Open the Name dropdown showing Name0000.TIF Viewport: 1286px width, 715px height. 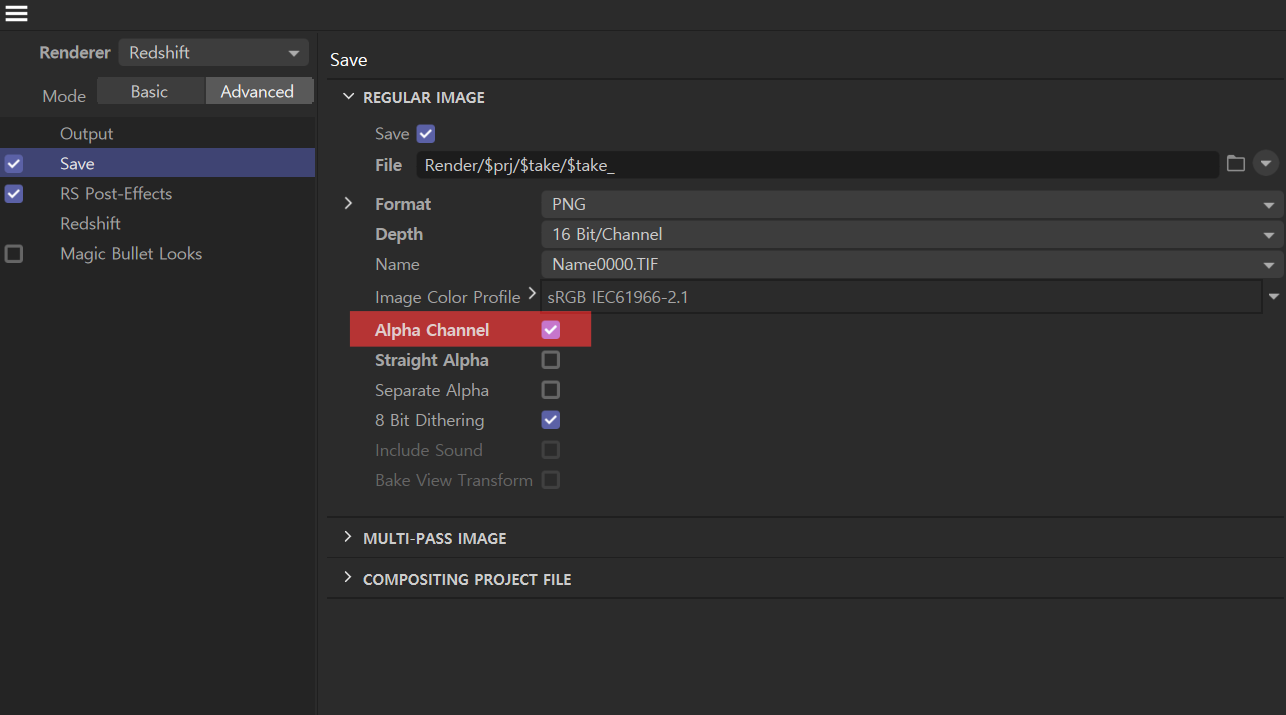911,264
